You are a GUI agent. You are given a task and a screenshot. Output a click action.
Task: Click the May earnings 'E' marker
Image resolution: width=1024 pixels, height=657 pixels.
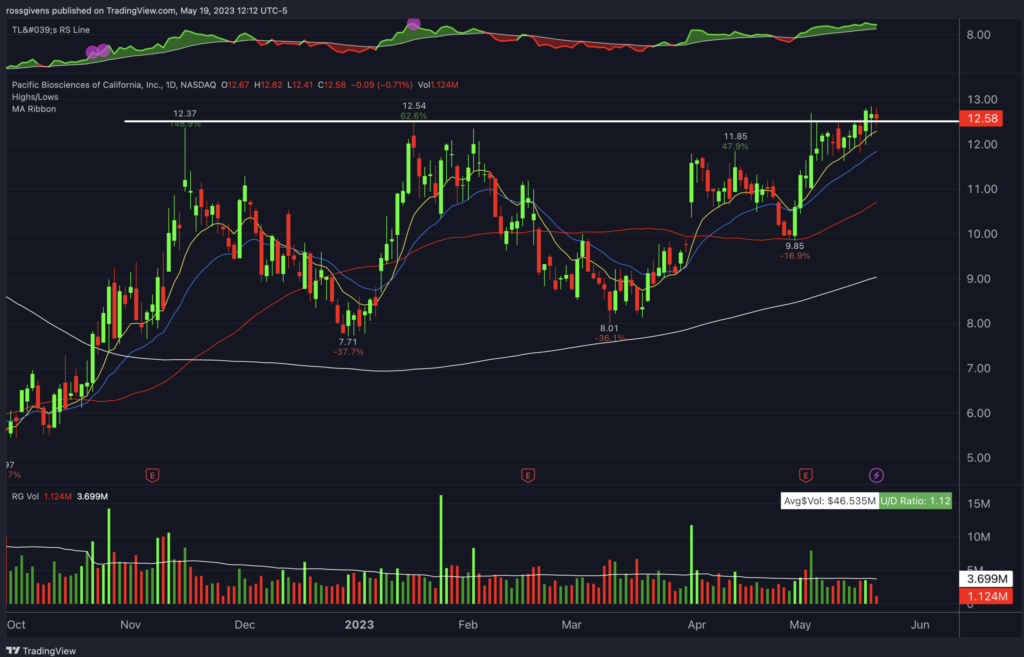coord(805,475)
